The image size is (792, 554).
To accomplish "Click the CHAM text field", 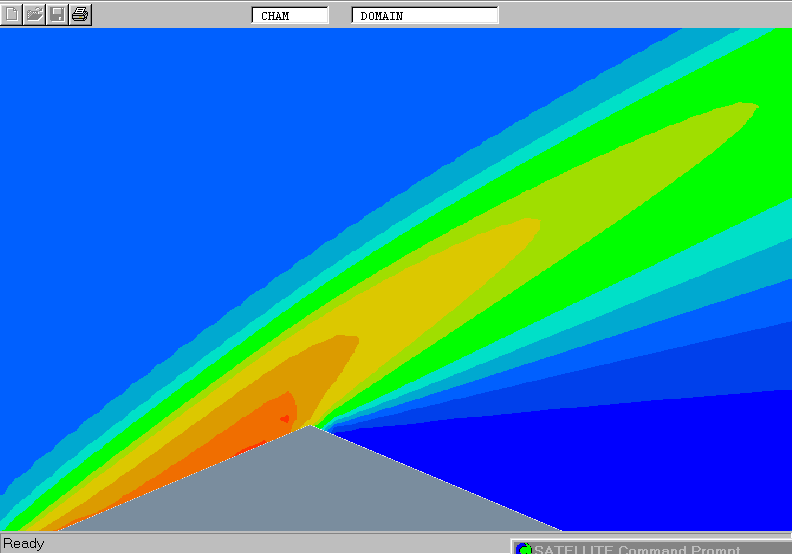I will 290,16.
